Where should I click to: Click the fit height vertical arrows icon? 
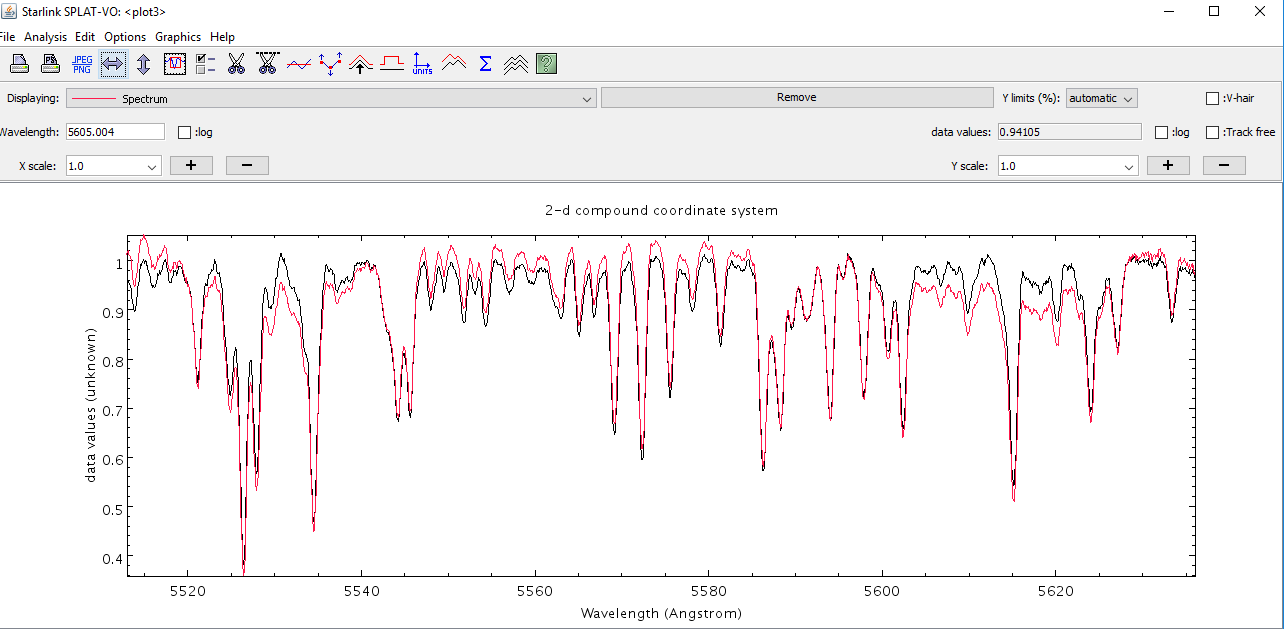[x=143, y=64]
